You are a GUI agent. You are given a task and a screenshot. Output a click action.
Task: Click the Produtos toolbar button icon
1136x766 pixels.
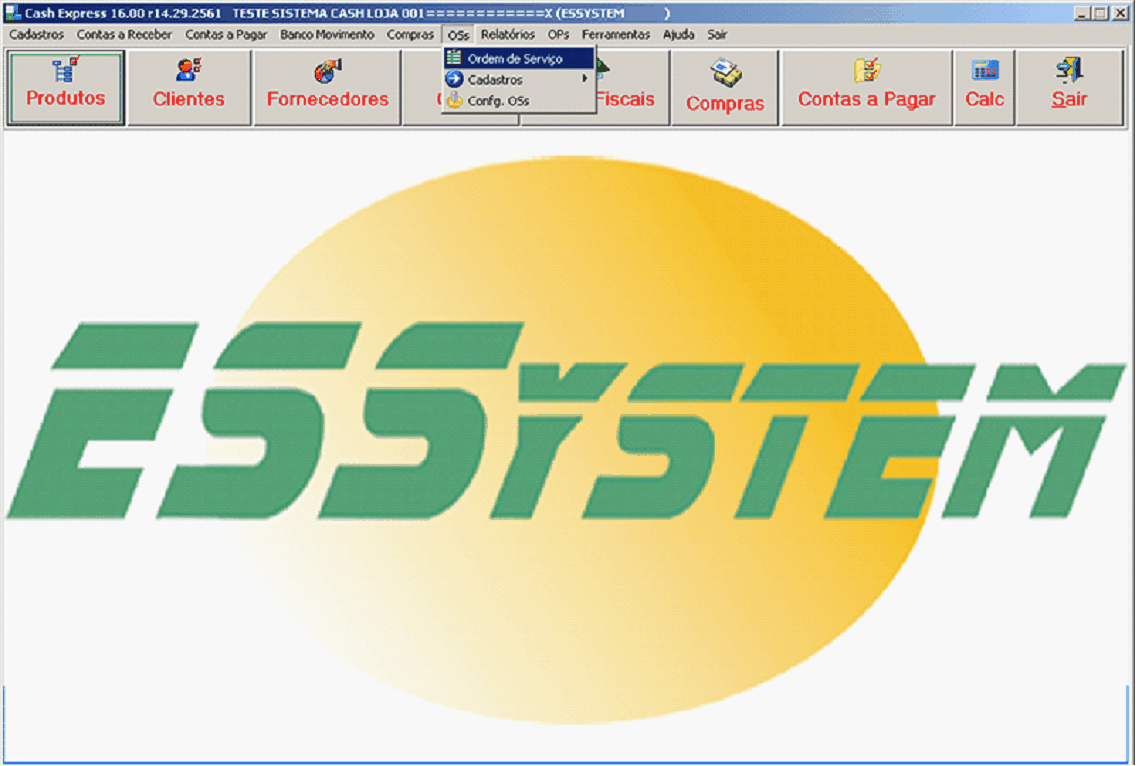pos(66,72)
